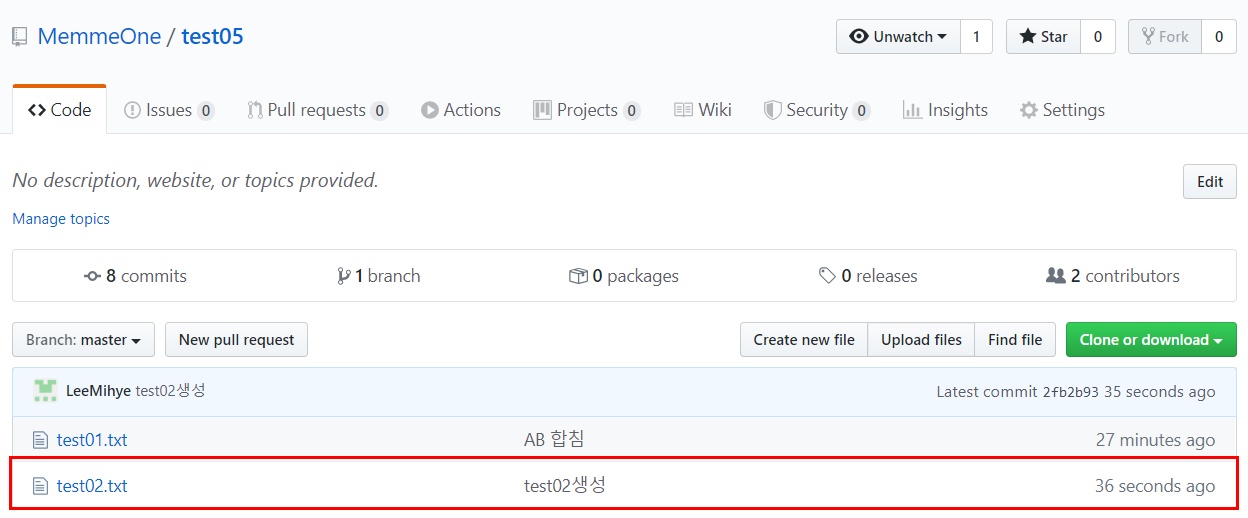View the 2 contributors page
The width and height of the screenshot is (1248, 518).
1113,276
